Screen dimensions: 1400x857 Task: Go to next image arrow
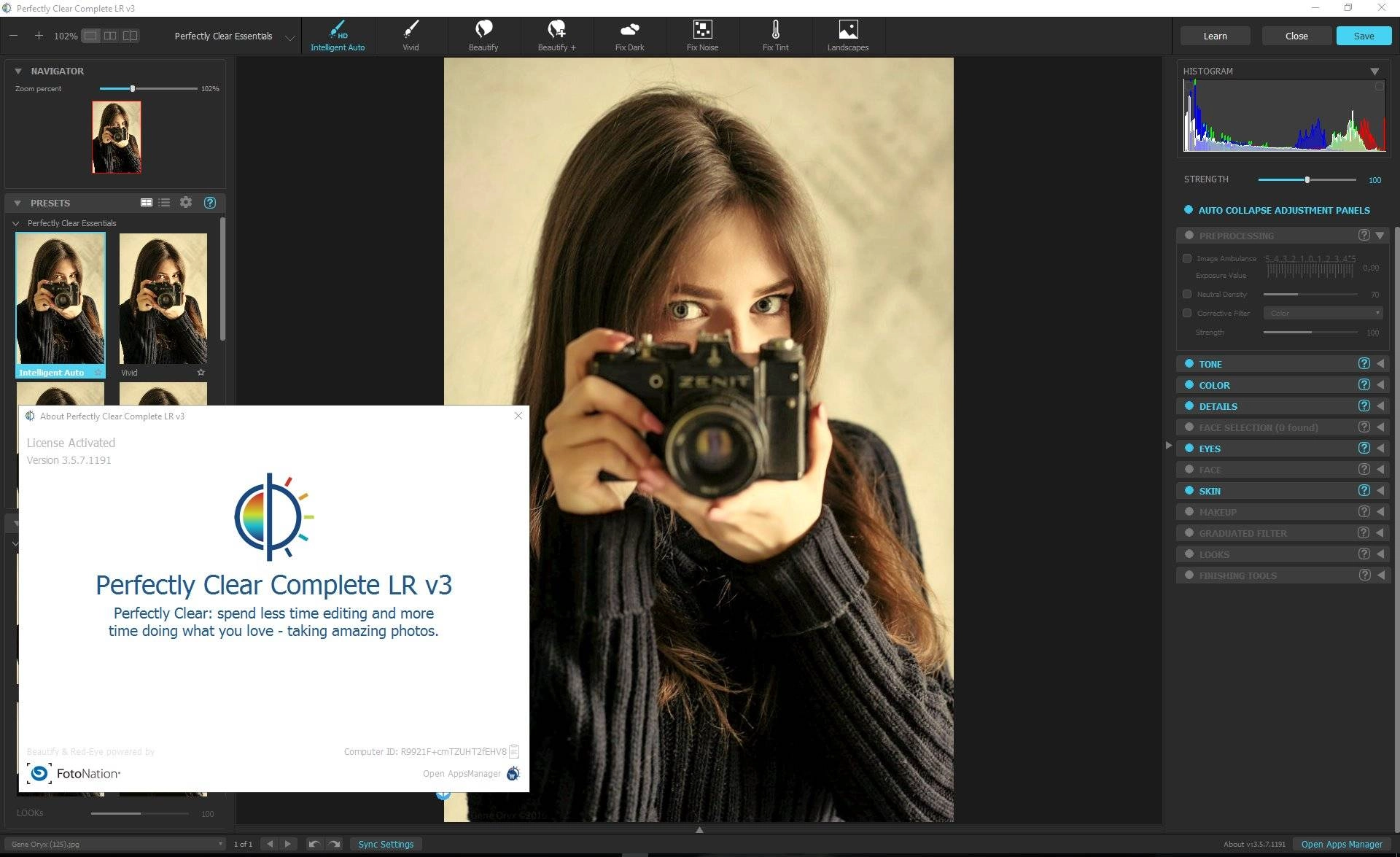point(288,844)
